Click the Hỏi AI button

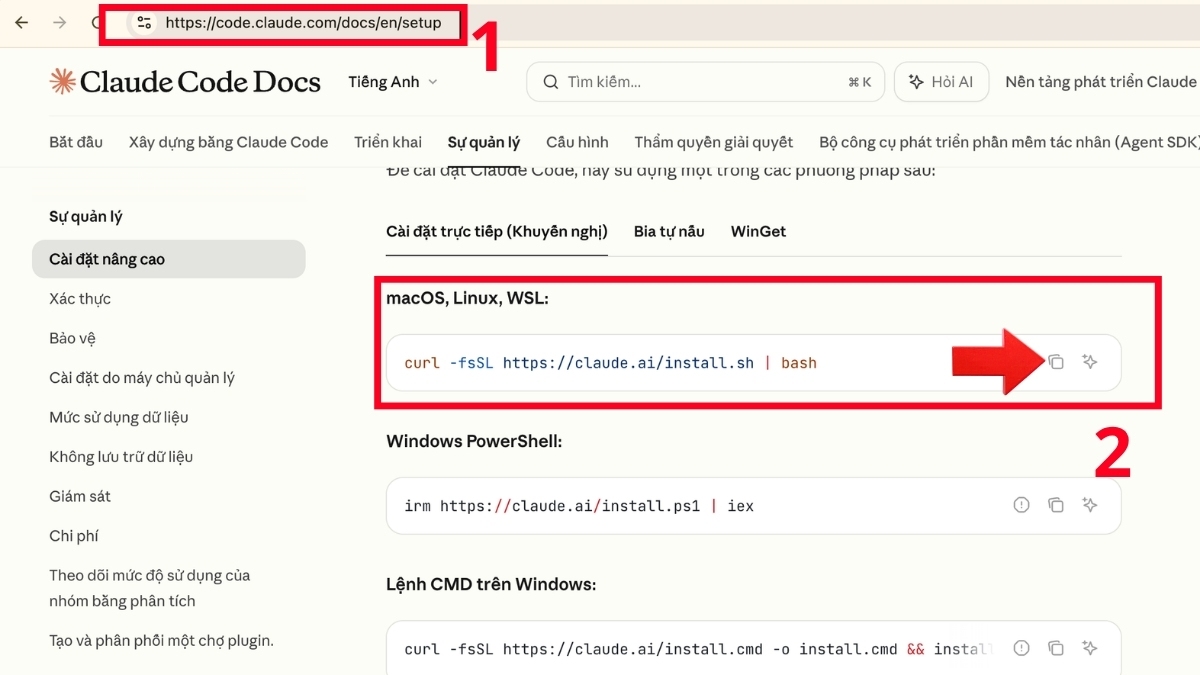pyautogui.click(x=941, y=82)
